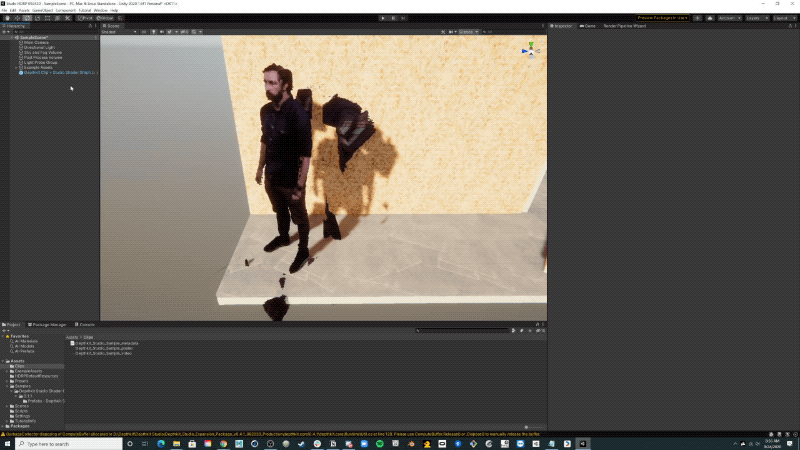800x450 pixels.
Task: Select the Rect tool
Action: click(47, 18)
